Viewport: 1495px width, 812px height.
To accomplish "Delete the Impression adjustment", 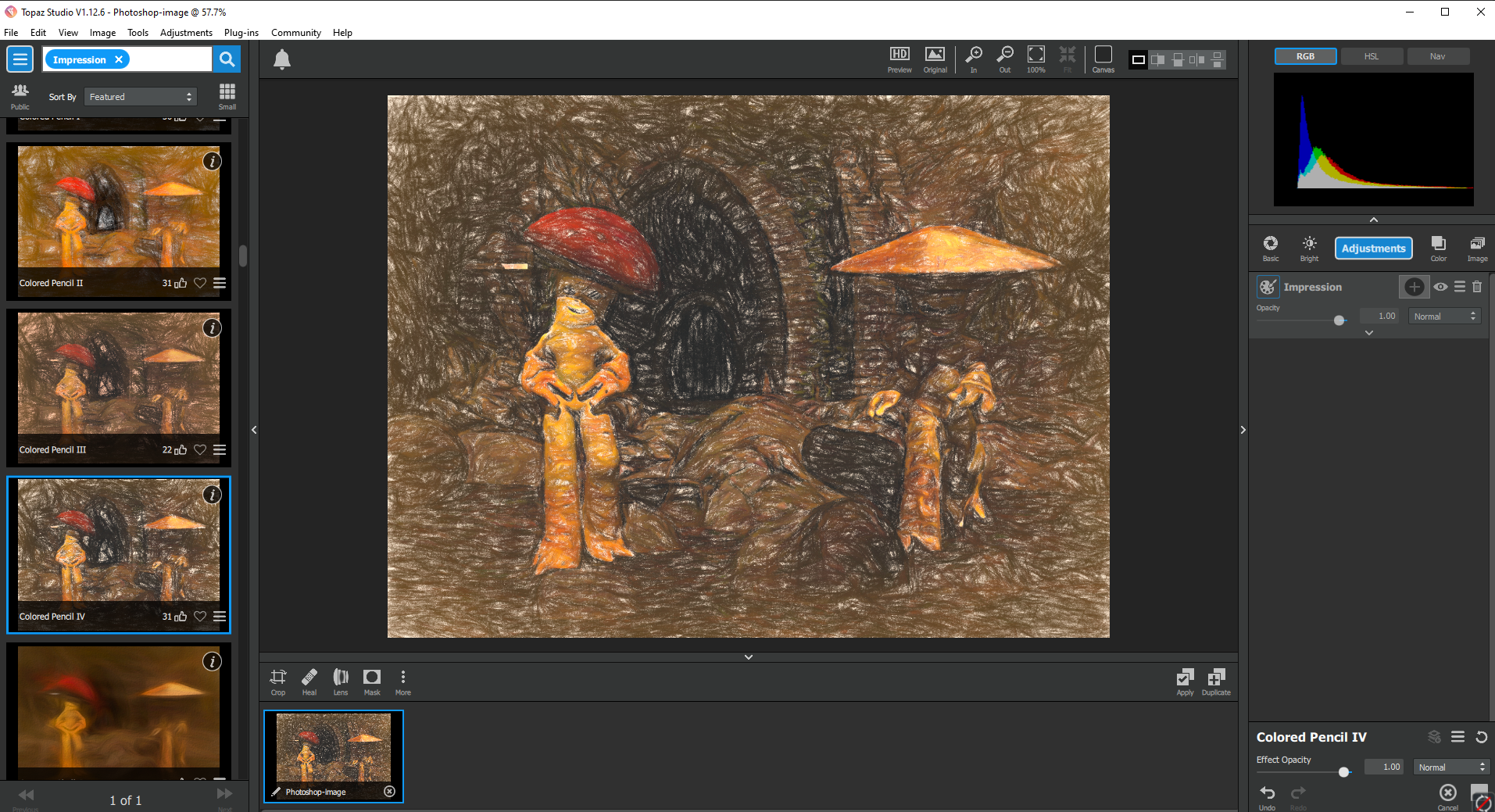I will (x=1477, y=287).
